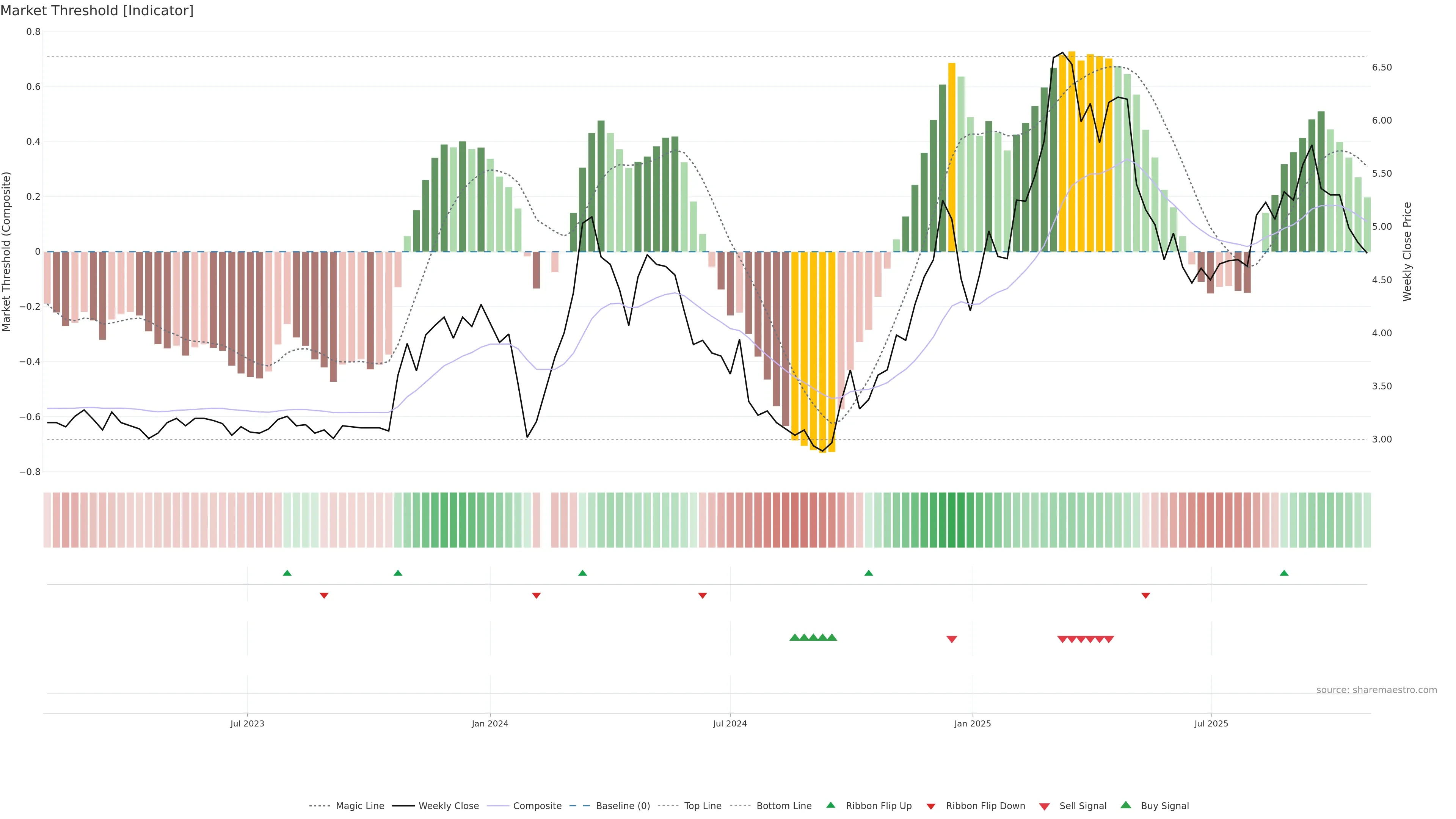This screenshot has width=1456, height=819.
Task: Click the Ribbon Flip Up legend triangle icon
Action: [x=830, y=805]
